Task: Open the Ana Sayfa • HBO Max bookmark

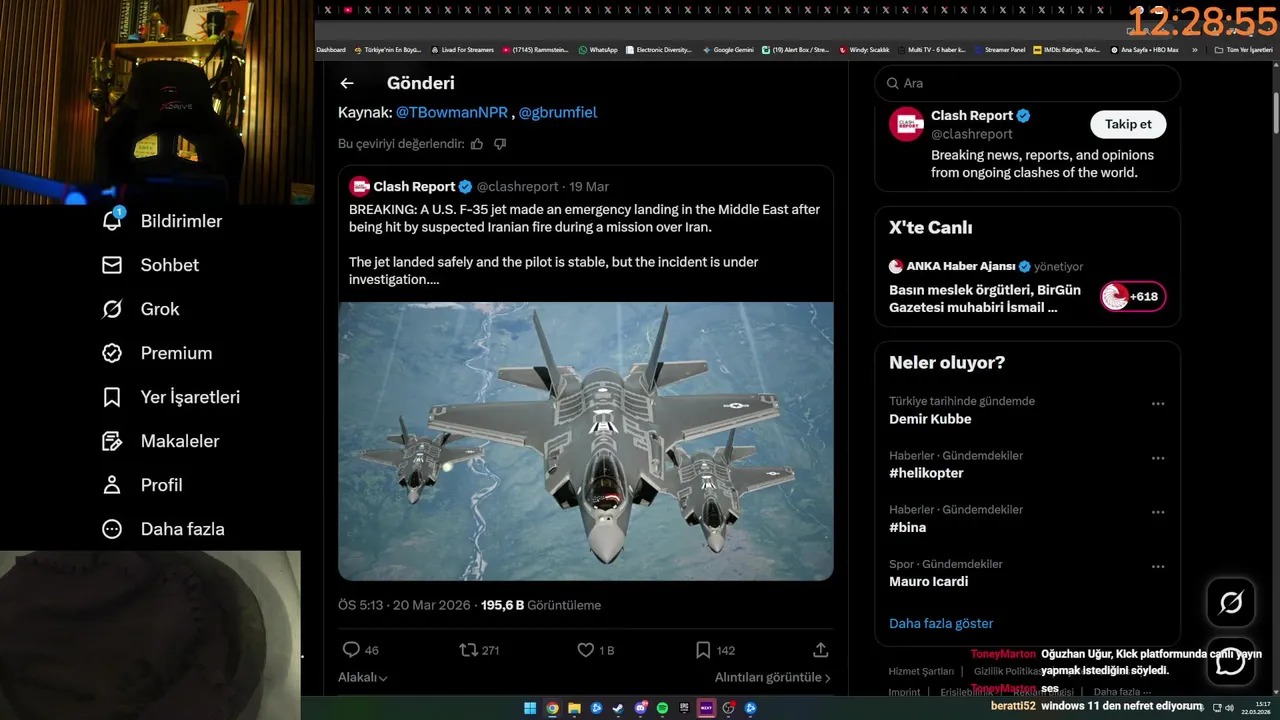Action: 1145,49
